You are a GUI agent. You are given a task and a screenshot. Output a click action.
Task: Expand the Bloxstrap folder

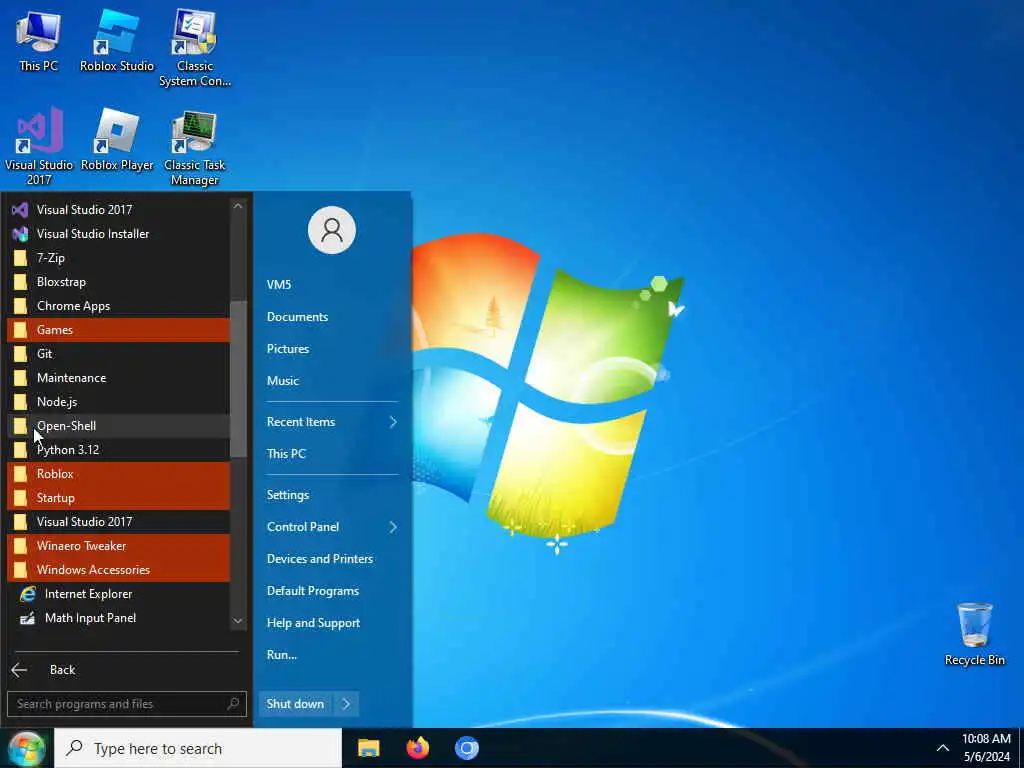point(118,282)
